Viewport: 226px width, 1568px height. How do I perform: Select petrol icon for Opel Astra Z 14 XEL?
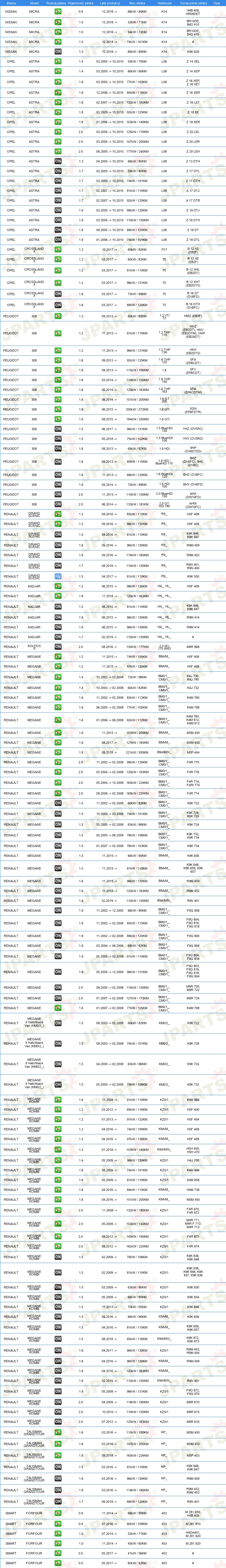click(58, 61)
